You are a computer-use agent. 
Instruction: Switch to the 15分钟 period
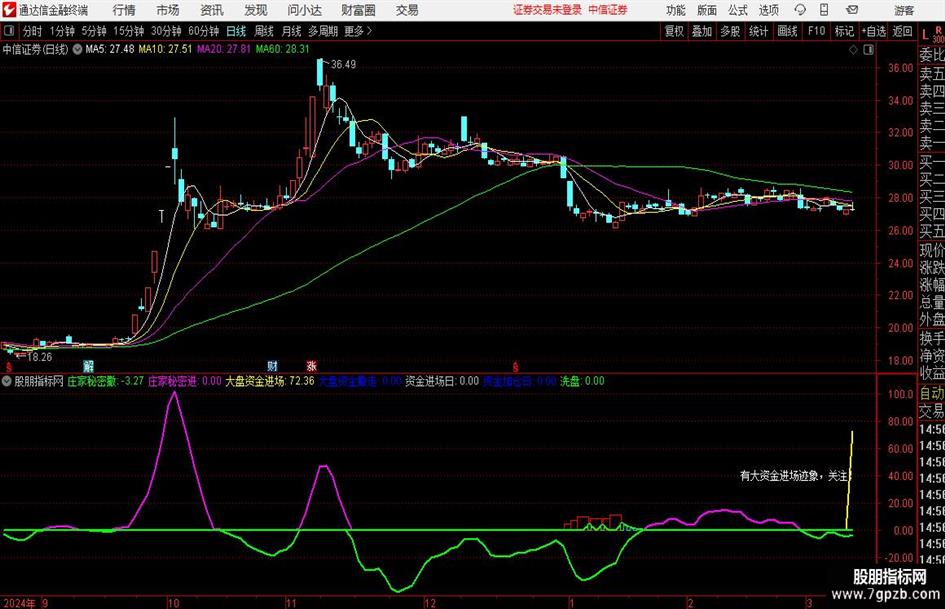128,31
